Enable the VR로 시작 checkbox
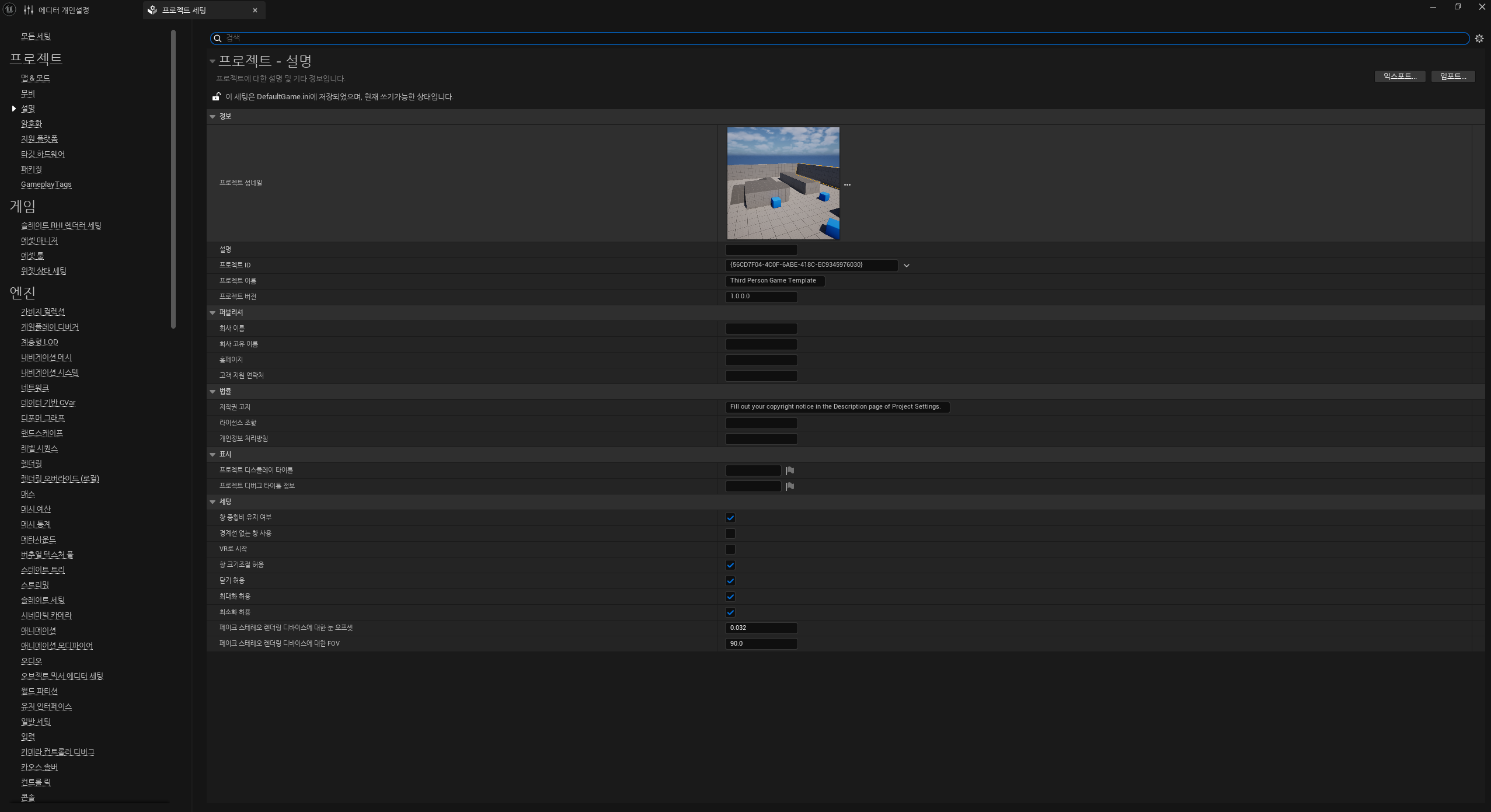The width and height of the screenshot is (1491, 812). point(730,549)
